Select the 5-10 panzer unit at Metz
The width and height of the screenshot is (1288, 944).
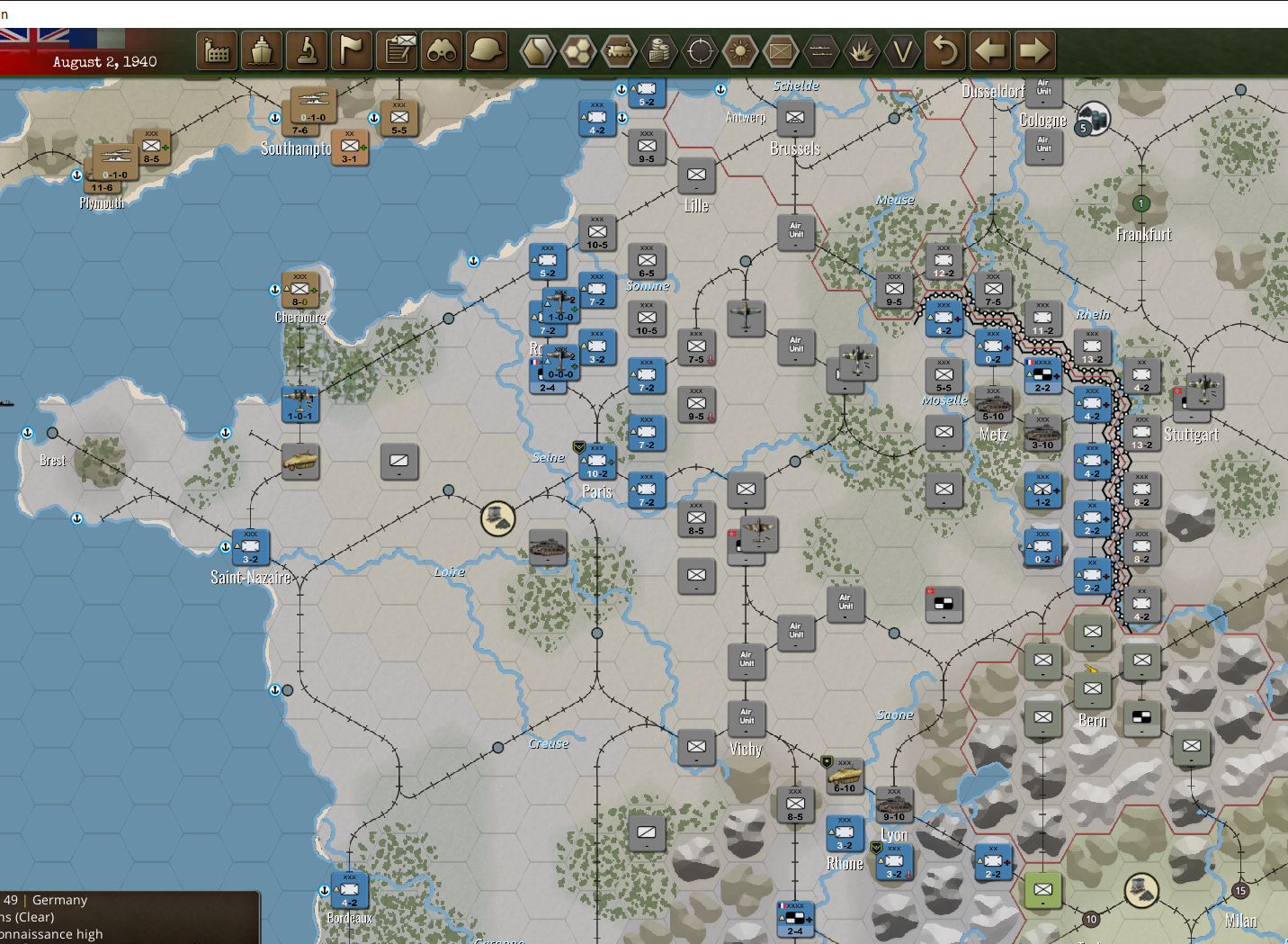coord(993,405)
